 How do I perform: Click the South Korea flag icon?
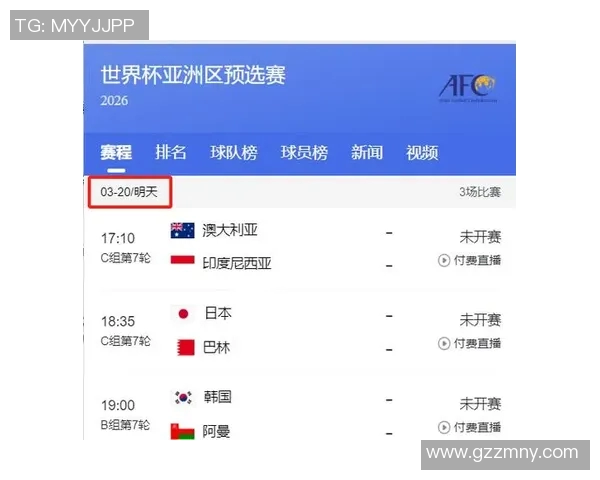[x=183, y=397]
